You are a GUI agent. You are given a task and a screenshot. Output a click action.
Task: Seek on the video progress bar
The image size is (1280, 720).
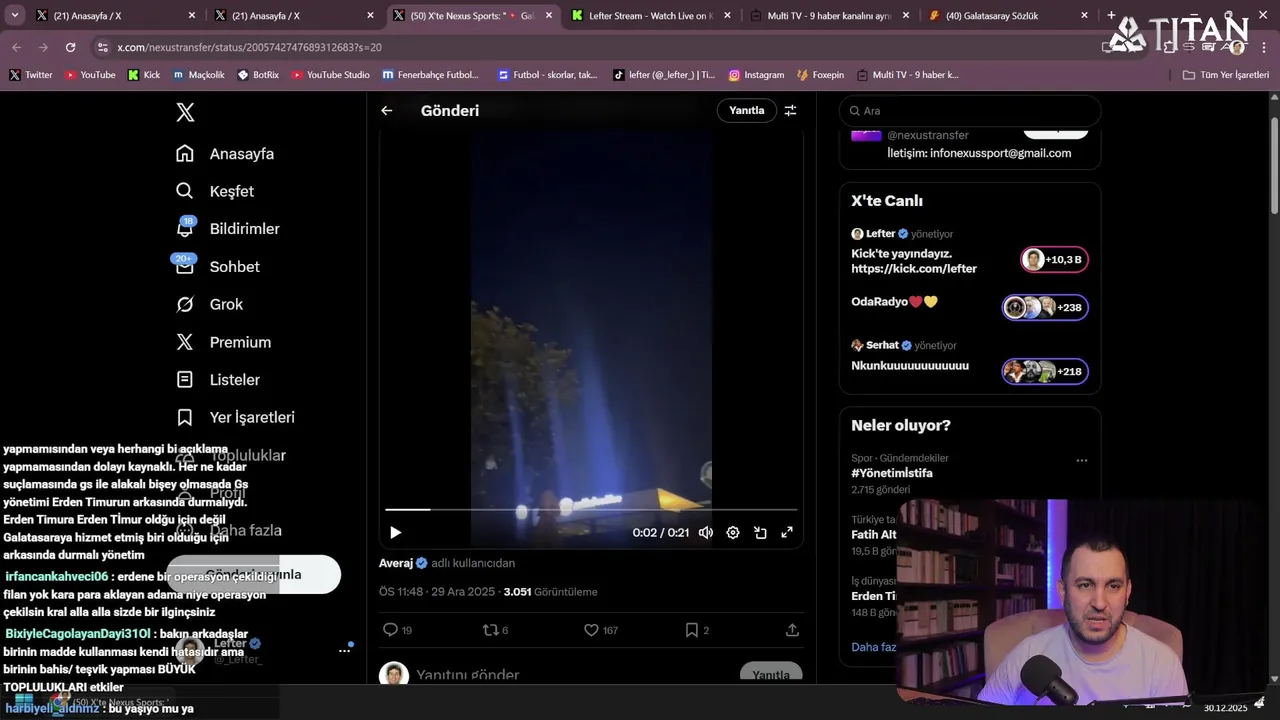[591, 510]
